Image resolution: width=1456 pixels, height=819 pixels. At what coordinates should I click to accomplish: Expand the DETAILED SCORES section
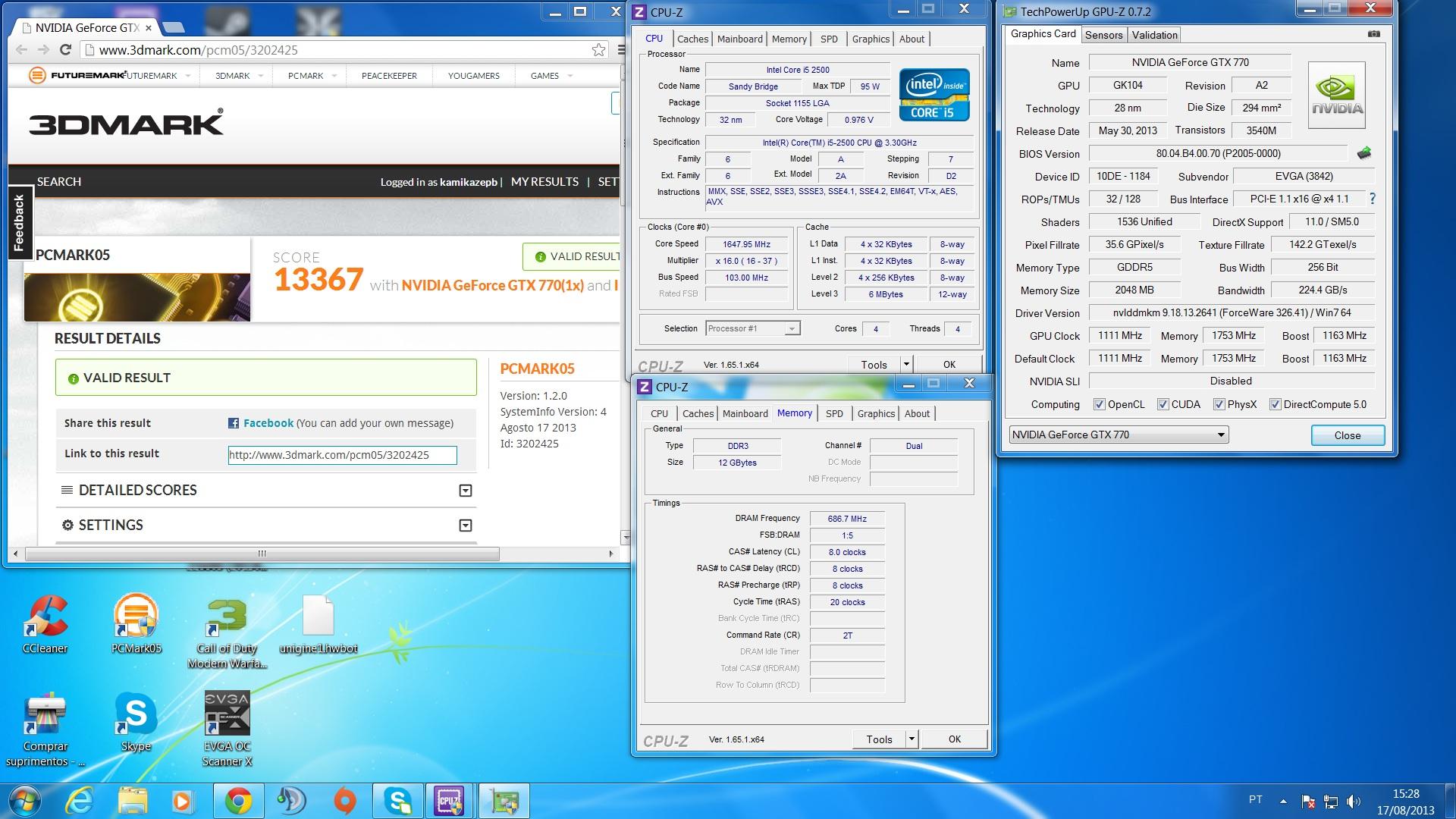tap(466, 491)
